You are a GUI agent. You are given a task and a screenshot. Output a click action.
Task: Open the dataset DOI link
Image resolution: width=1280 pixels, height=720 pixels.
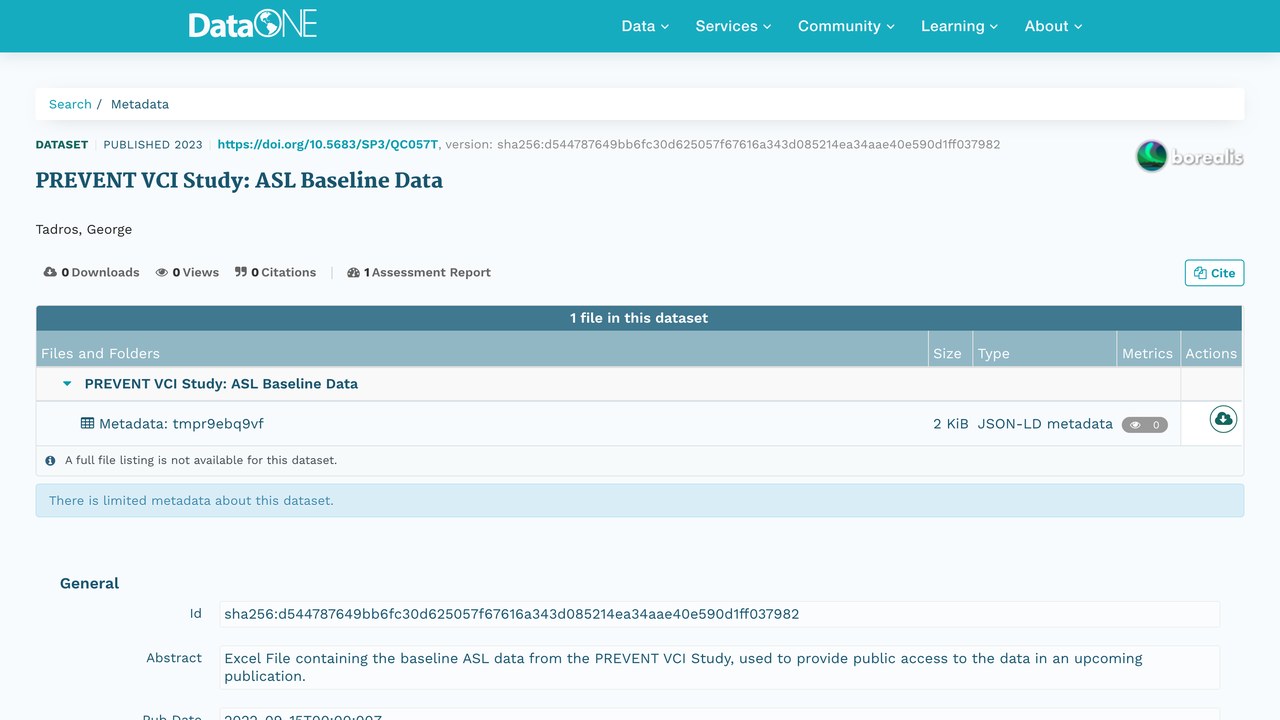(x=328, y=144)
